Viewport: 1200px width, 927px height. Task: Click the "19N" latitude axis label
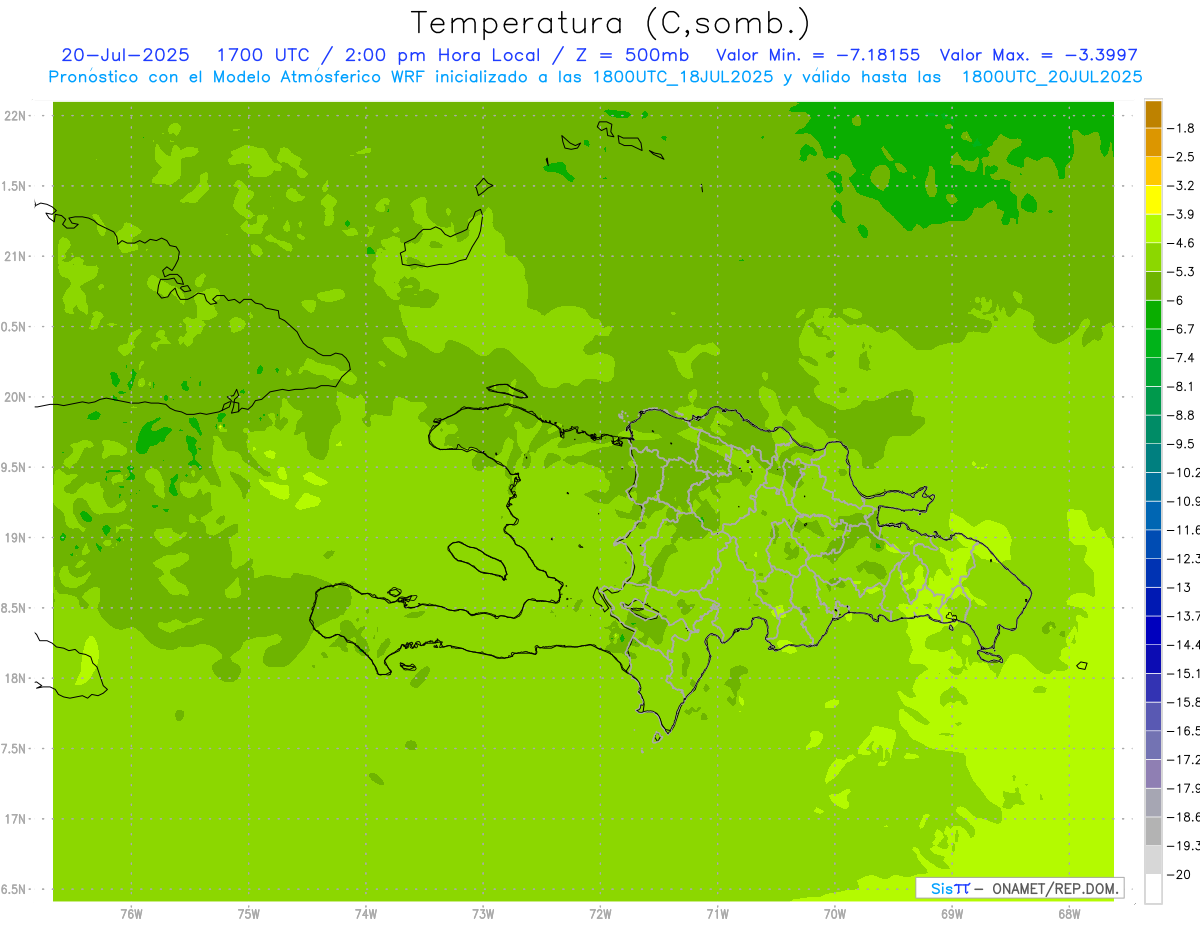coord(15,538)
